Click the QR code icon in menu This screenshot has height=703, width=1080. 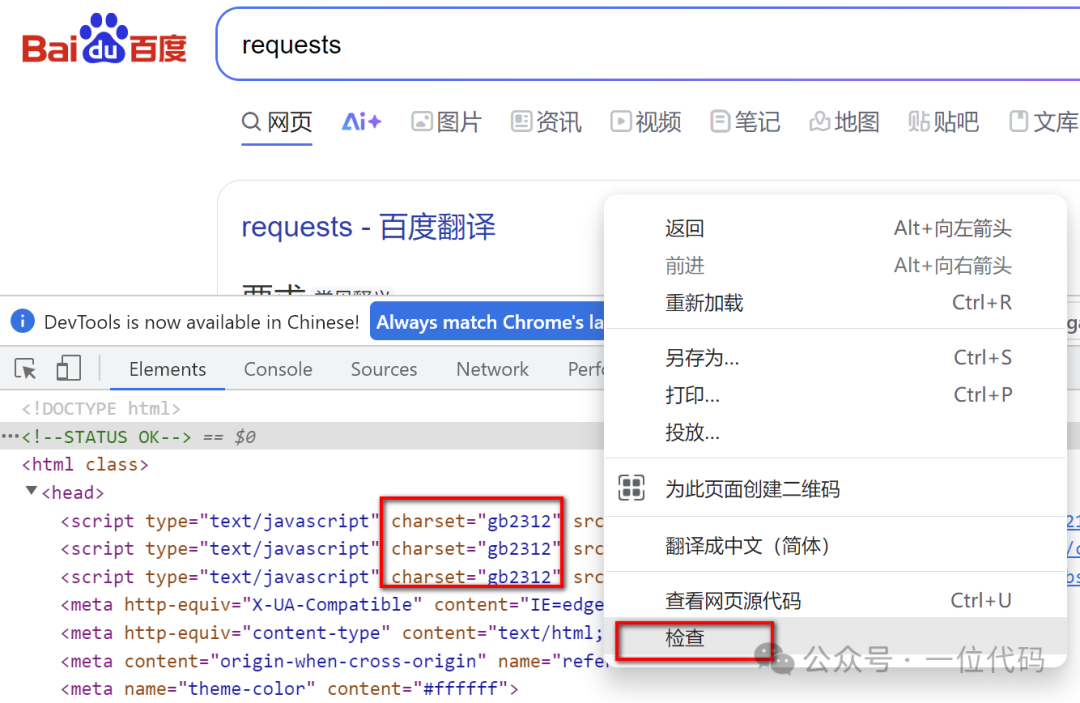632,487
